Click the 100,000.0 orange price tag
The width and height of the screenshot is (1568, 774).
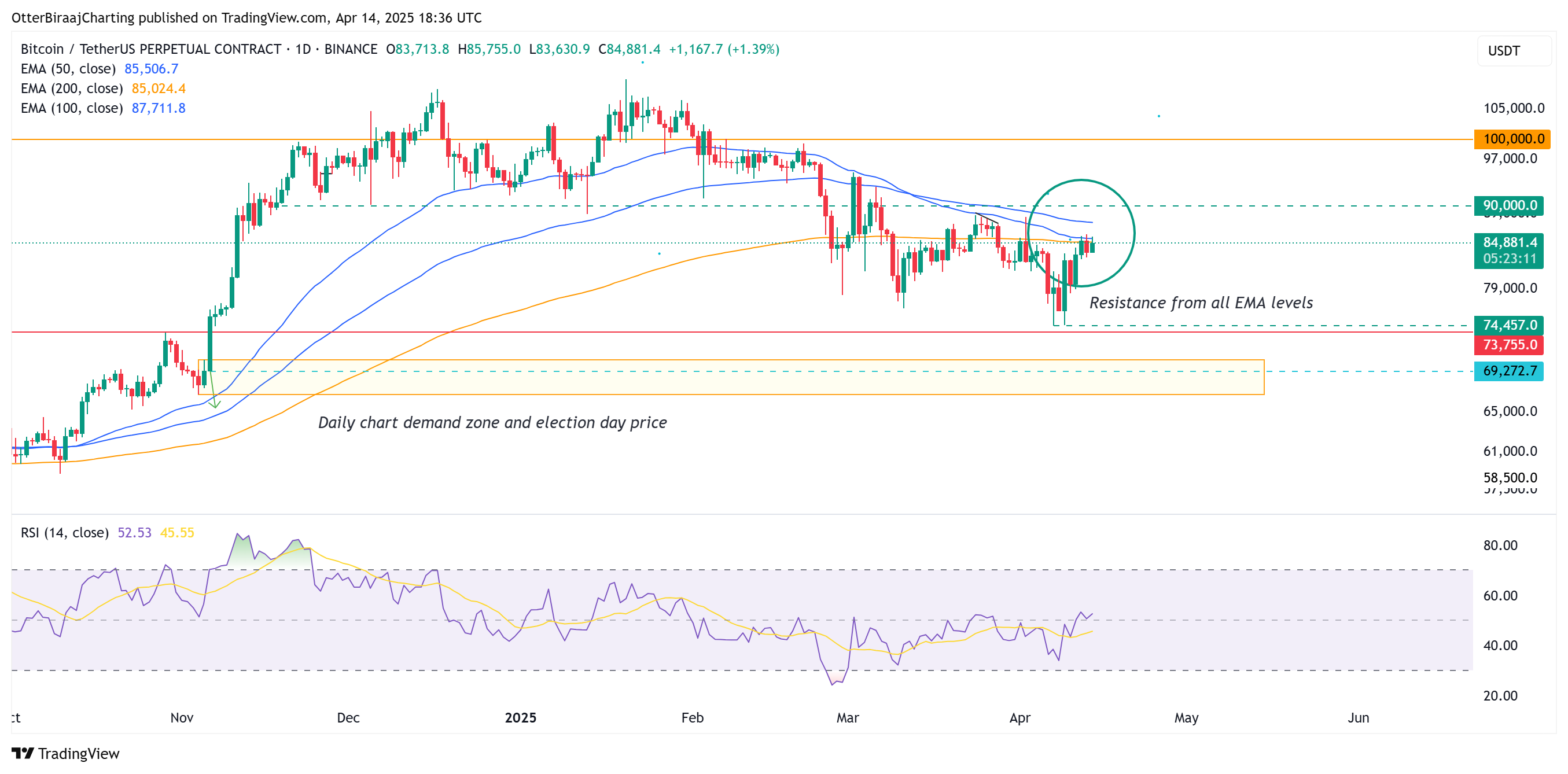(x=1512, y=139)
